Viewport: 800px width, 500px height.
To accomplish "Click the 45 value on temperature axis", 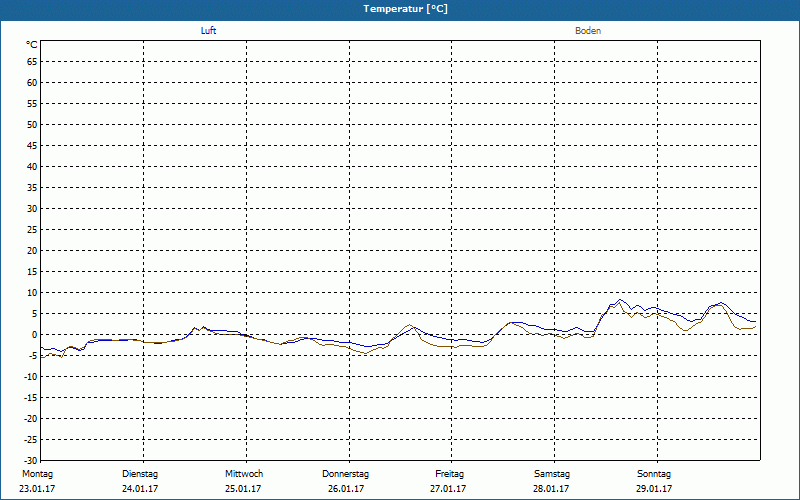I will point(32,145).
